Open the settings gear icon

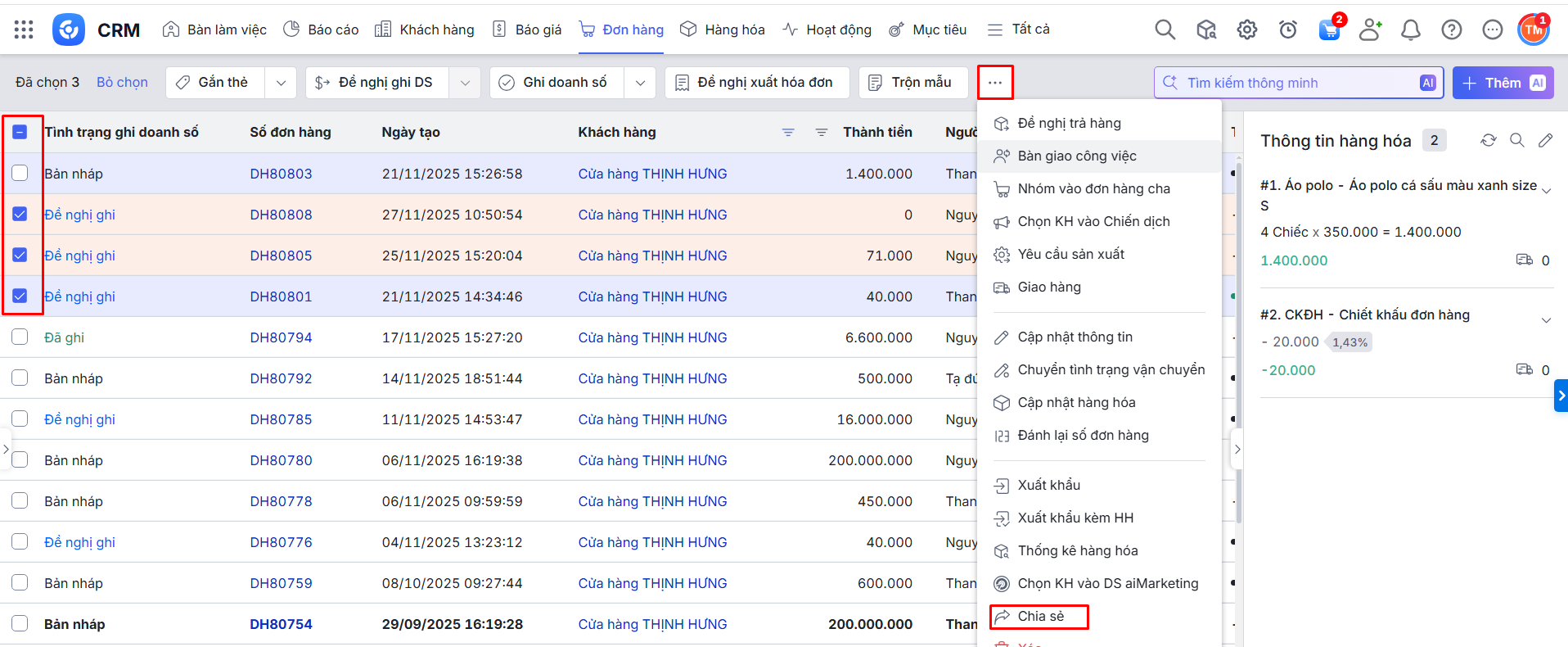(1246, 29)
